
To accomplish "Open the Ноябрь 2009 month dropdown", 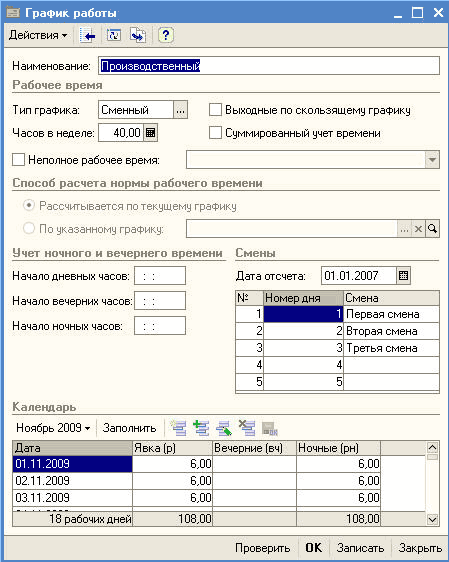I will tap(53, 428).
